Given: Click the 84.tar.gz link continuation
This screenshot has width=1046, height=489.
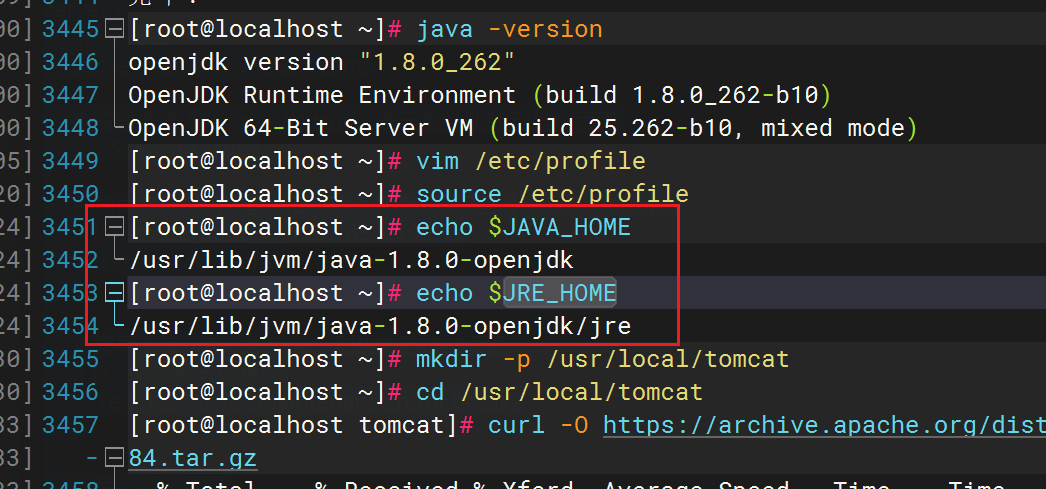Looking at the screenshot, I should [192, 459].
